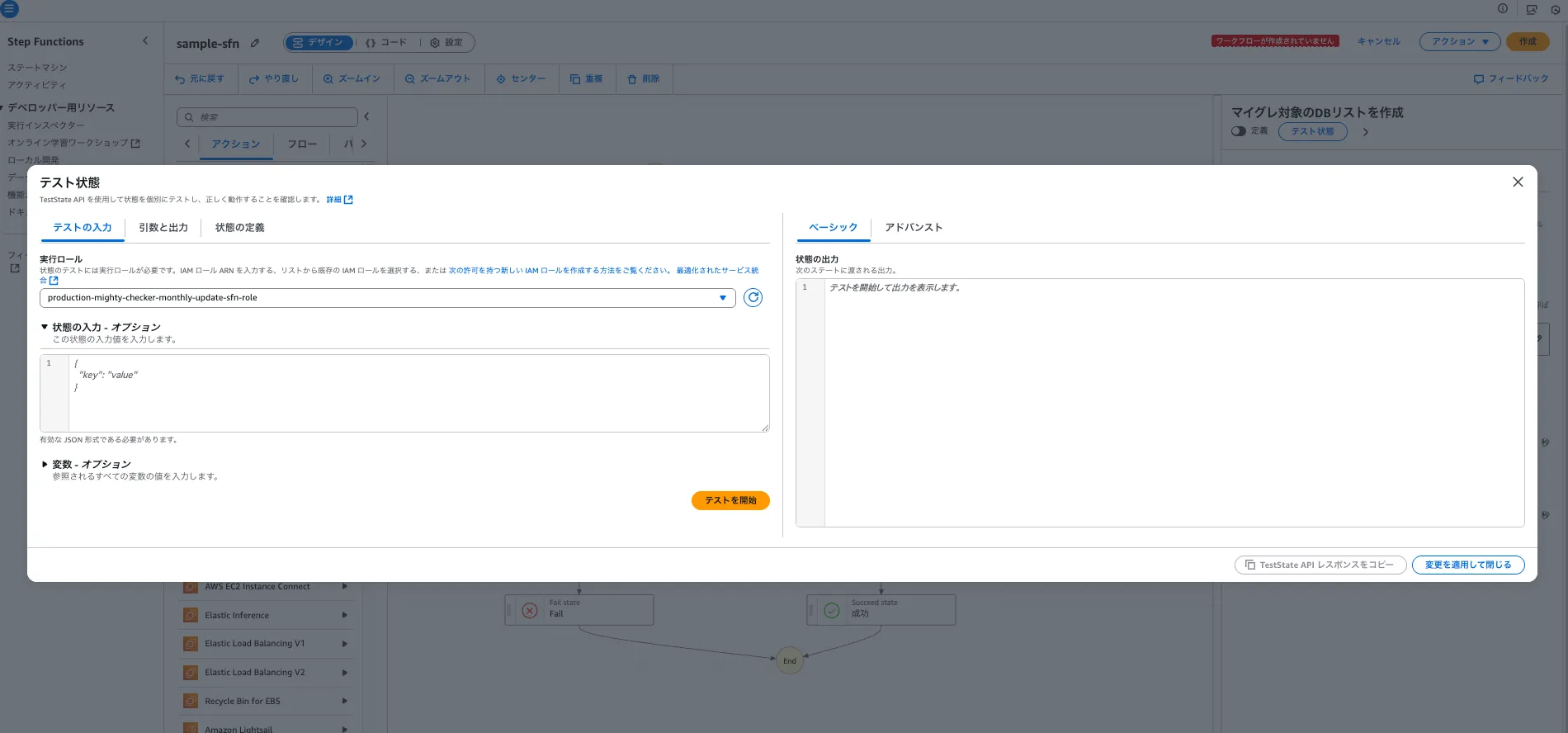Toggle the 定義 switch
Image resolution: width=1568 pixels, height=733 pixels.
[1238, 131]
